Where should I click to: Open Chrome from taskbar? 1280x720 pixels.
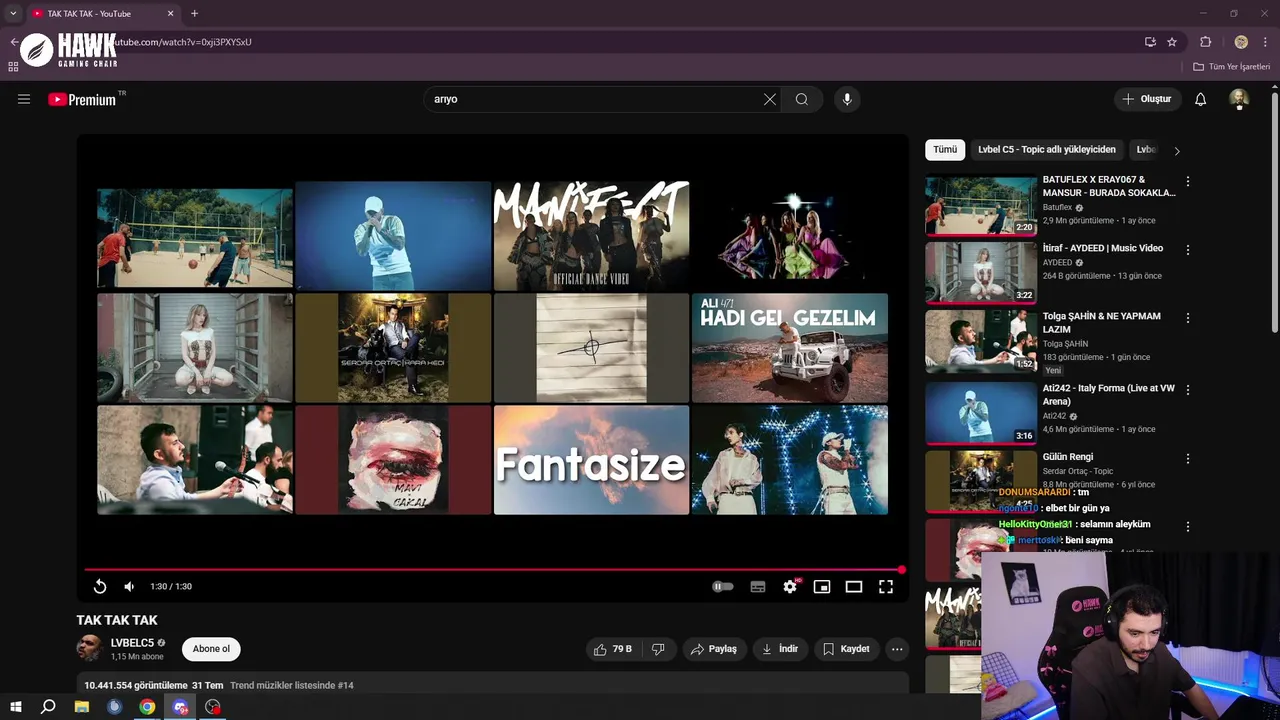coord(147,707)
